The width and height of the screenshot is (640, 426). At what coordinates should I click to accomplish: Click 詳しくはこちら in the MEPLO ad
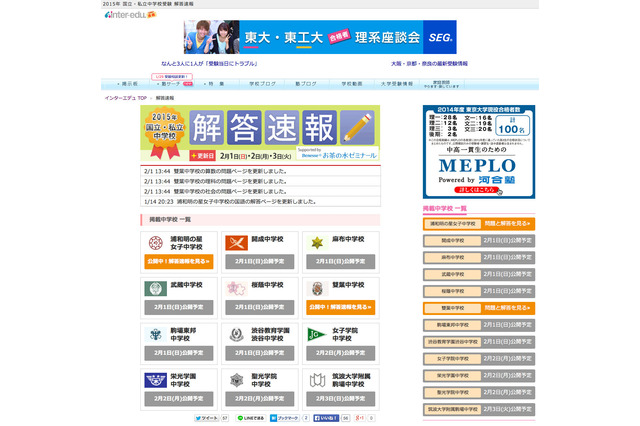(x=477, y=190)
